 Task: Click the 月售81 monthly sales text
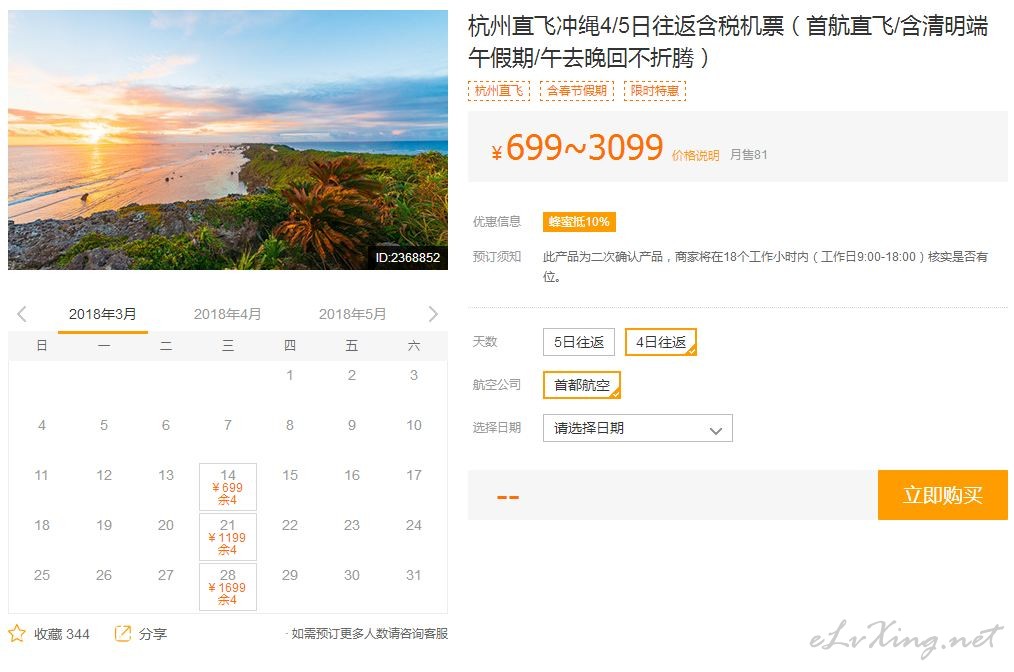(x=748, y=155)
